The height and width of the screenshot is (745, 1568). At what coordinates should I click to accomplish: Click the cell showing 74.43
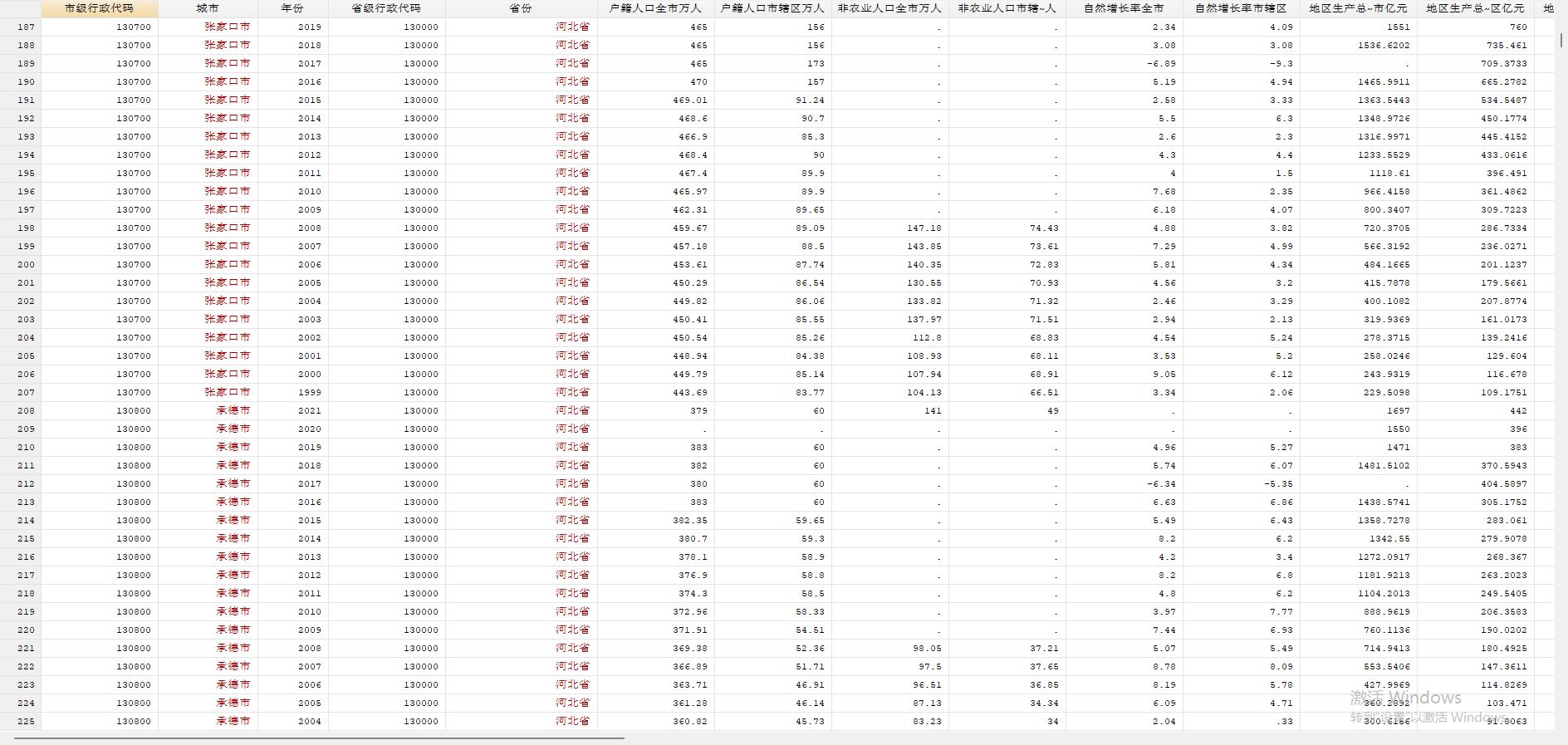click(x=1007, y=228)
